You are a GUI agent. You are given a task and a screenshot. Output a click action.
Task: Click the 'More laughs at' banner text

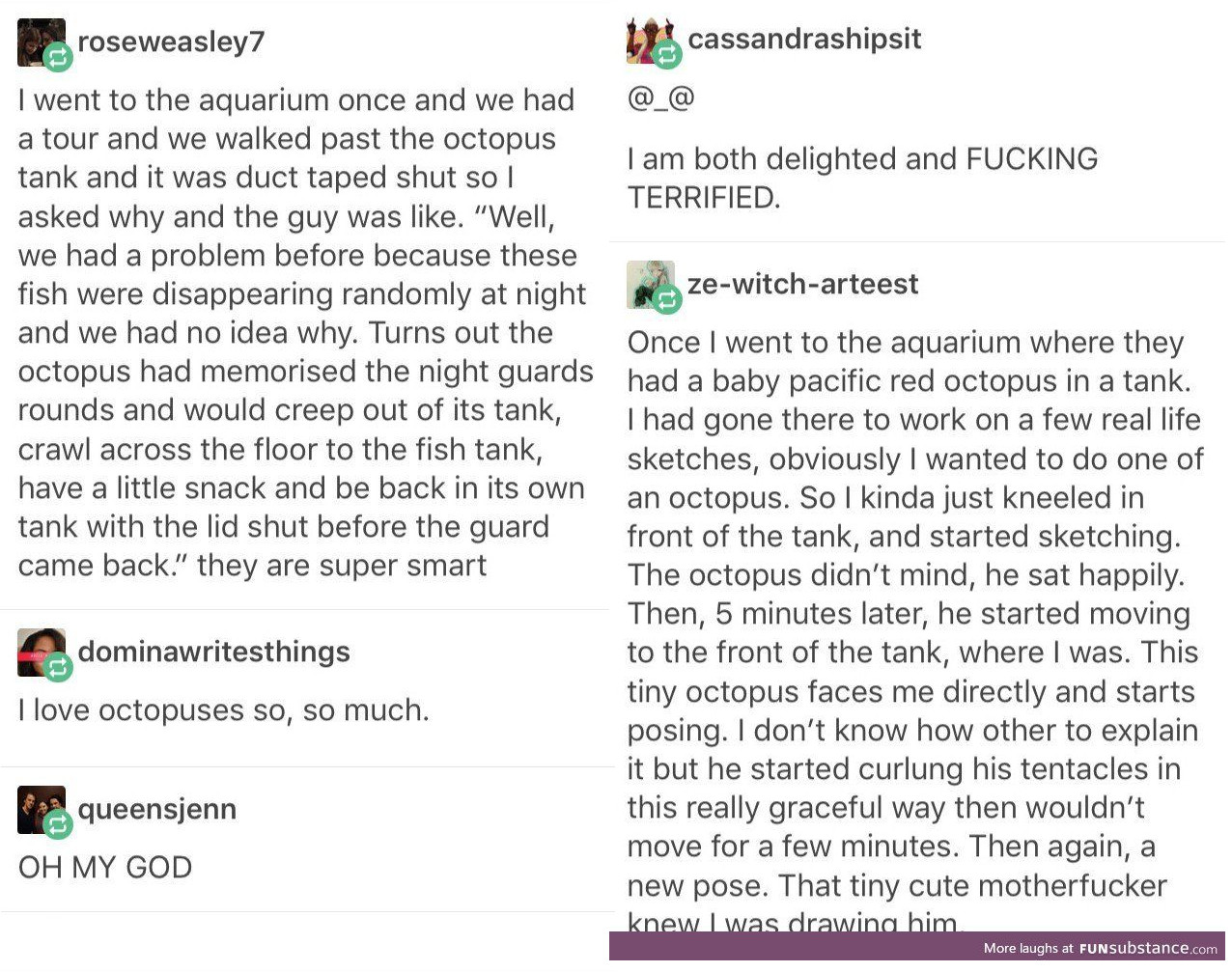point(1028,949)
